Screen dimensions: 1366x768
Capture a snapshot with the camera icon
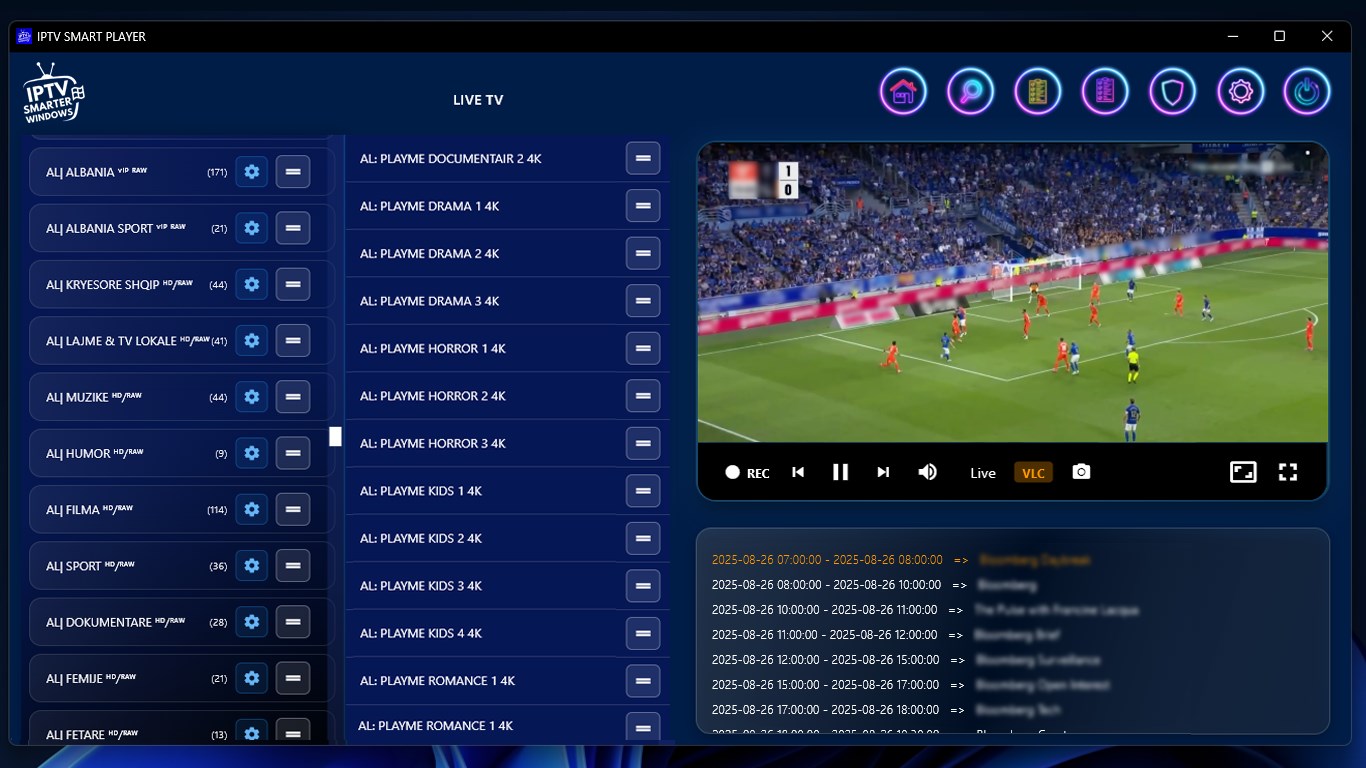pos(1081,471)
